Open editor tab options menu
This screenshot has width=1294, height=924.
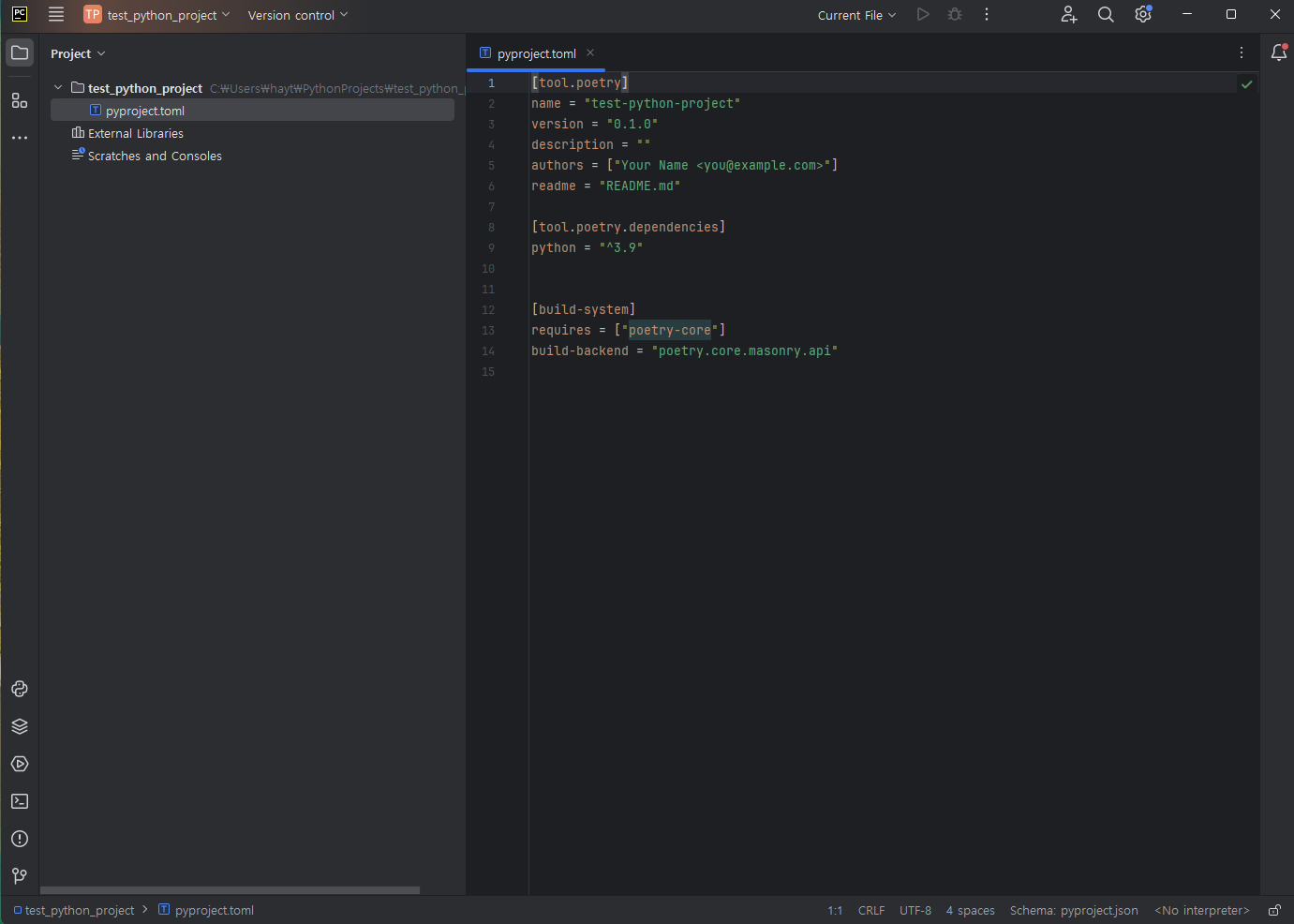1242,53
